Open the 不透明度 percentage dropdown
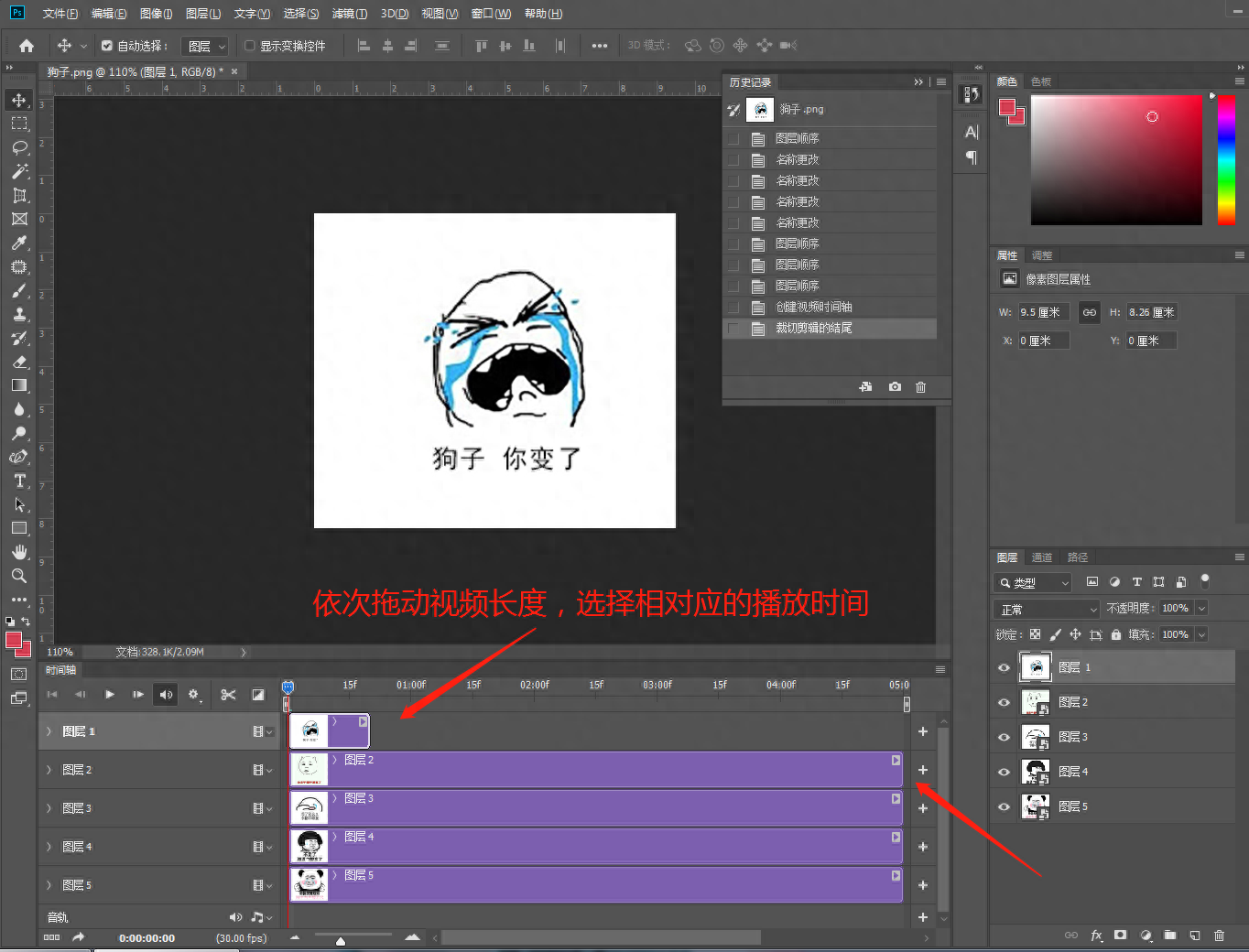Viewport: 1249px width, 952px height. click(x=1201, y=608)
